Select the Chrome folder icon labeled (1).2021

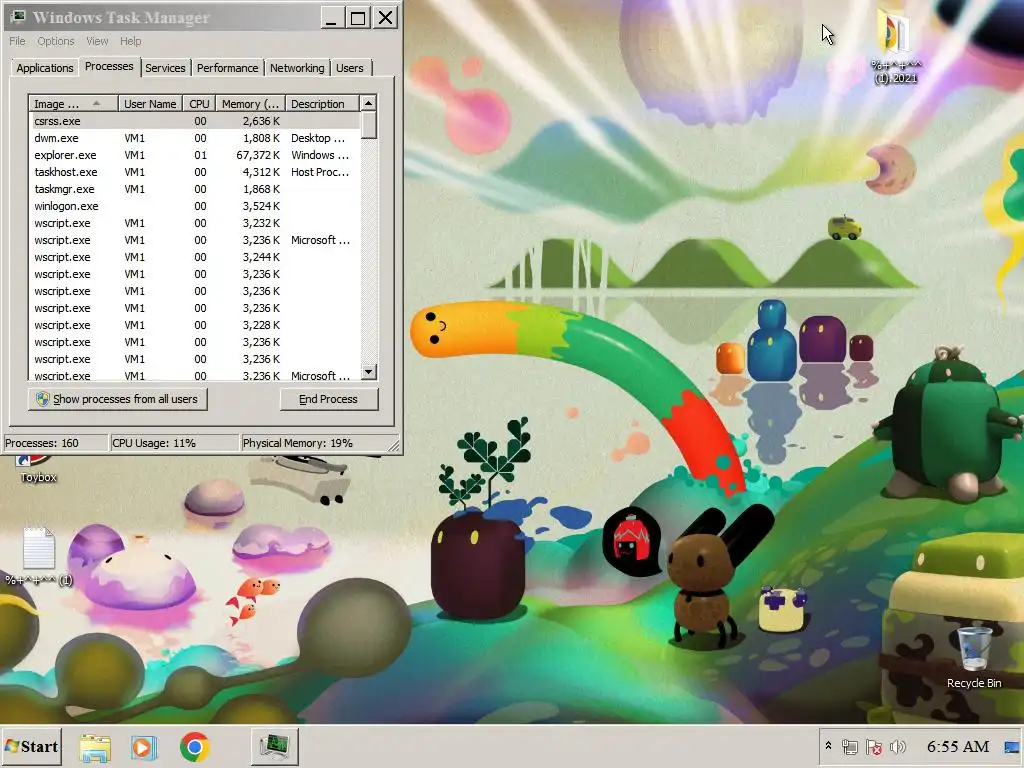point(895,46)
